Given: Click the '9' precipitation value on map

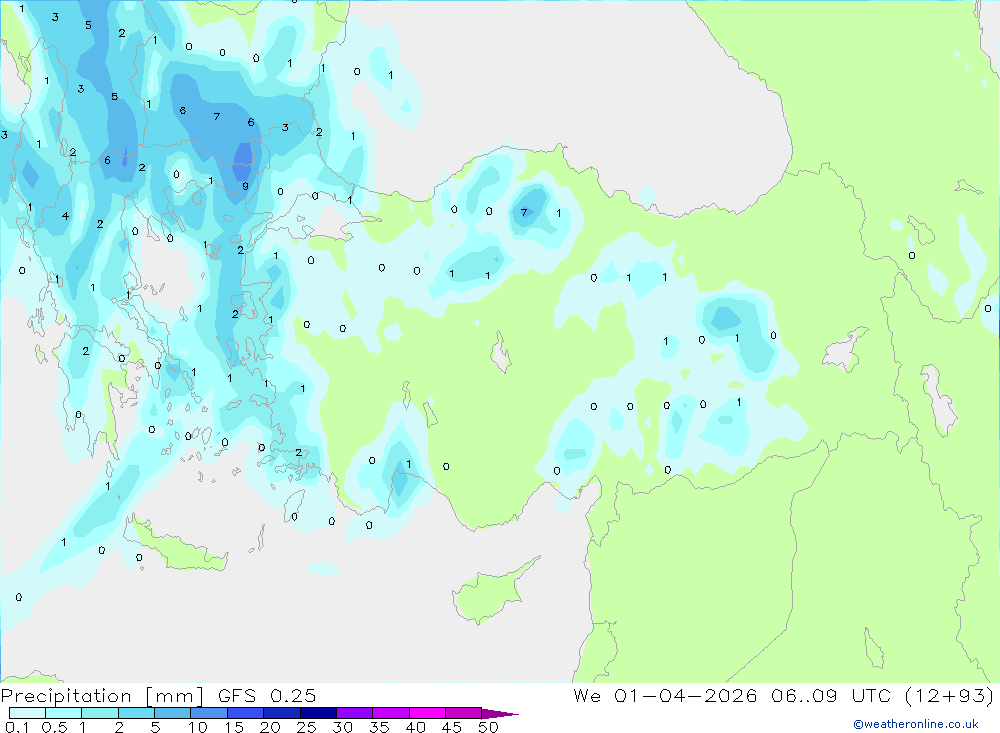Looking at the screenshot, I should pyautogui.click(x=245, y=186).
